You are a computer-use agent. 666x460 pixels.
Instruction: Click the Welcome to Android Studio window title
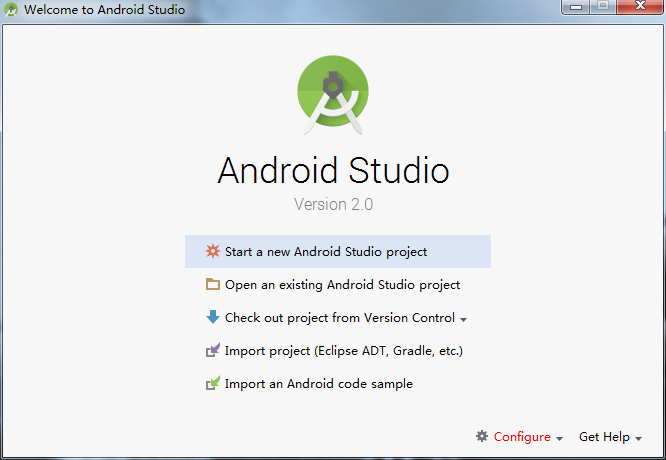click(x=104, y=9)
